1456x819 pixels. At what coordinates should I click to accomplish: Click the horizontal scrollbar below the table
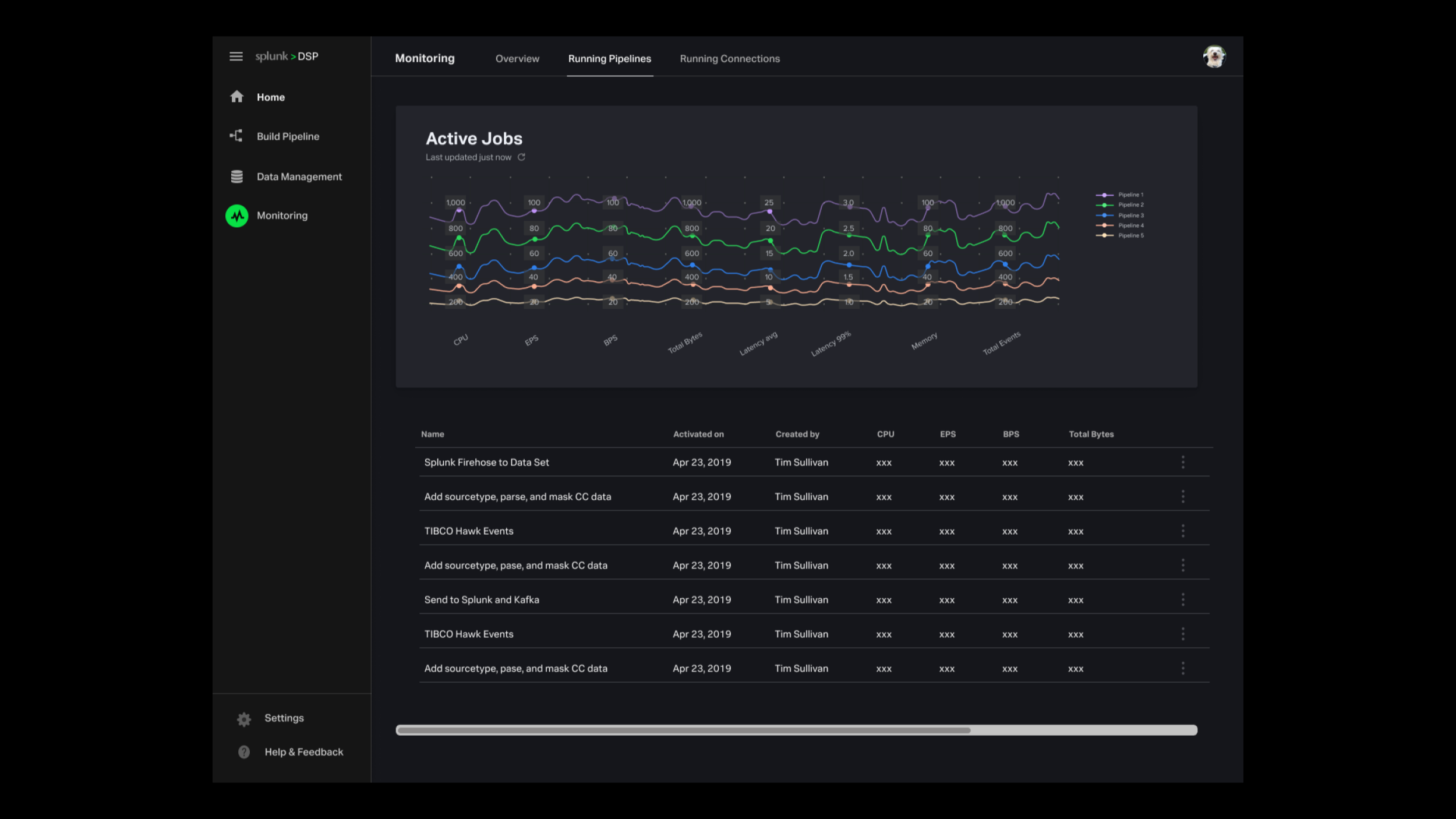(x=683, y=730)
